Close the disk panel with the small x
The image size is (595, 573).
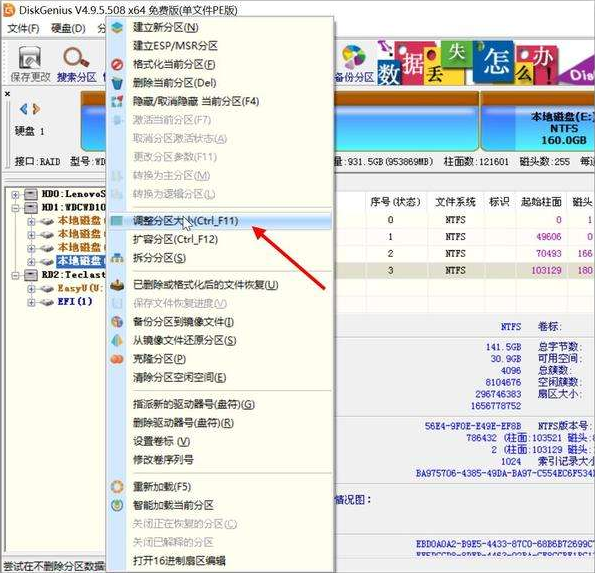tap(7, 94)
